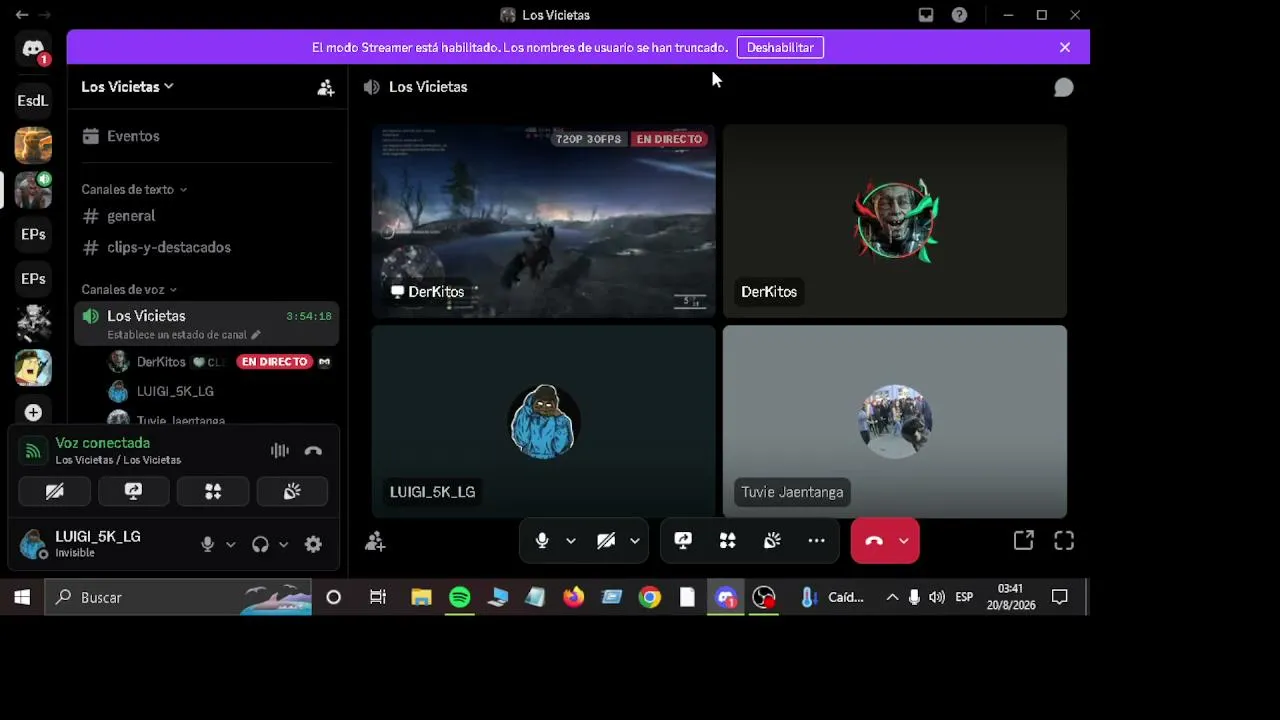
Task: Open microphone options arrow in call bar
Action: (x=571, y=541)
